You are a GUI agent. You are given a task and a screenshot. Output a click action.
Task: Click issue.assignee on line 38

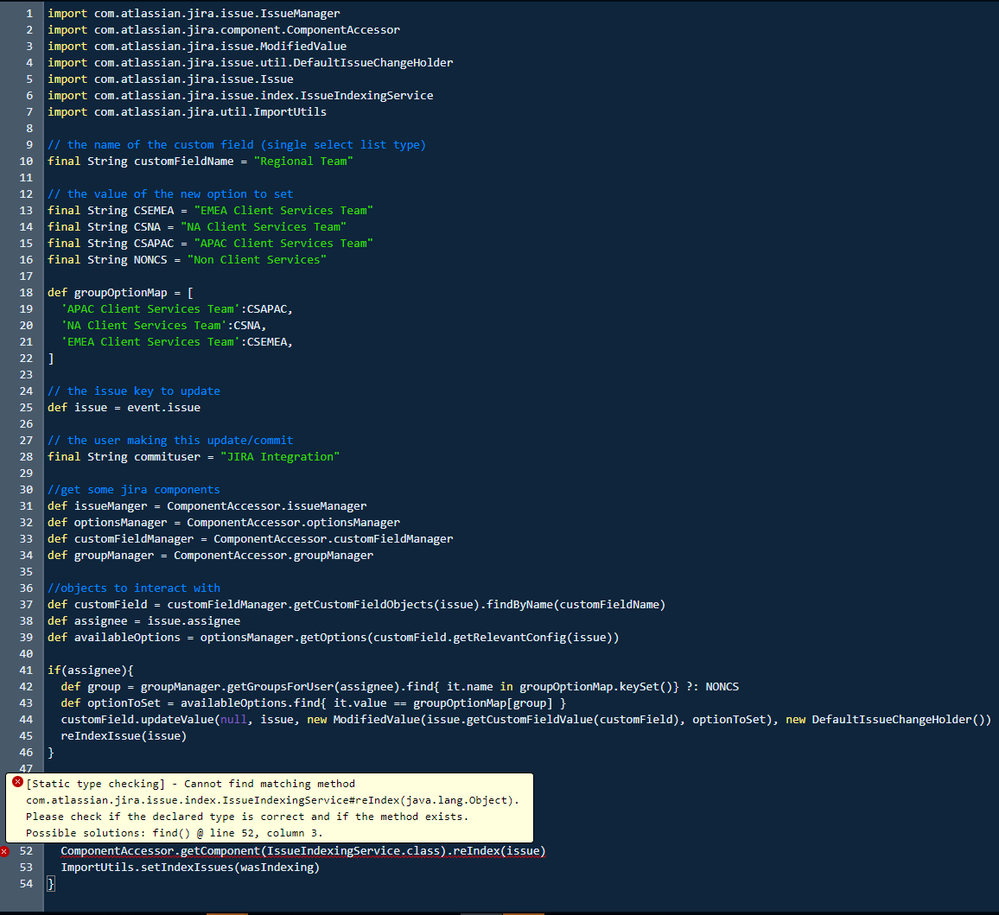pos(194,621)
